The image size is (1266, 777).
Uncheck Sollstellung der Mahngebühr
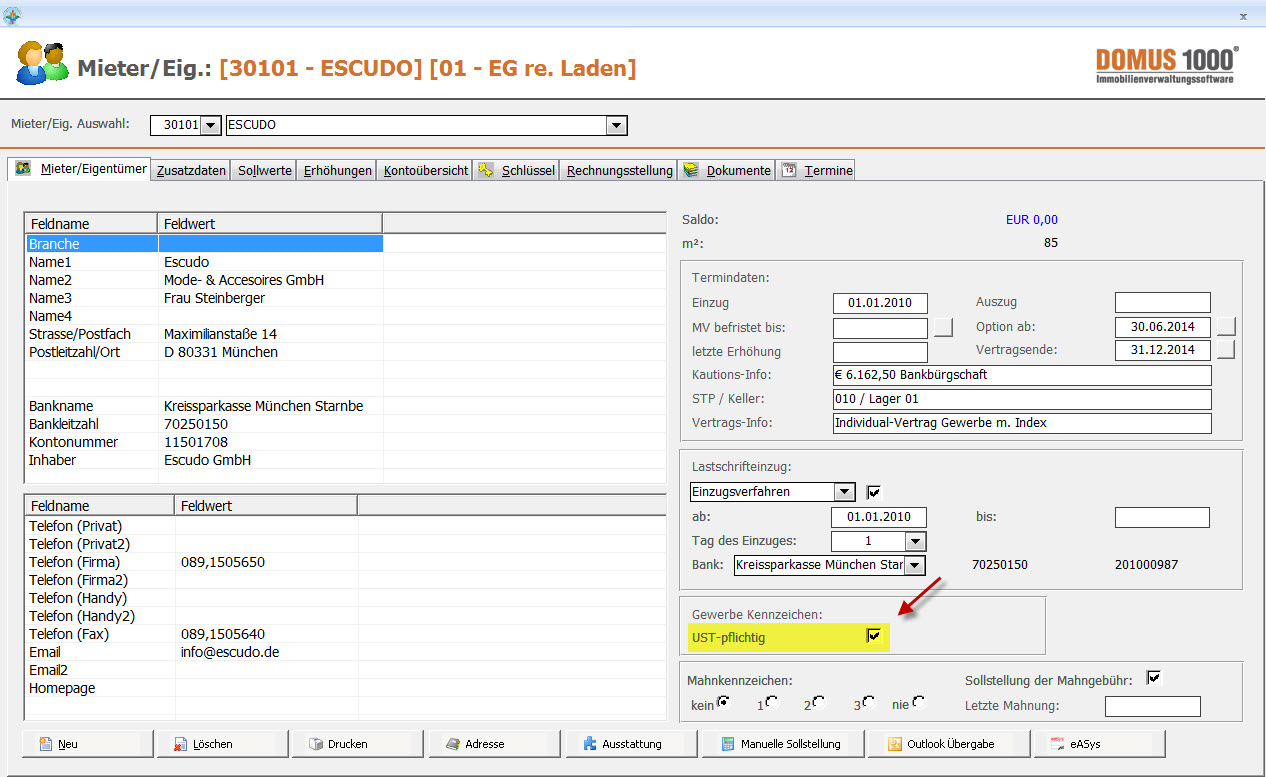point(1154,677)
